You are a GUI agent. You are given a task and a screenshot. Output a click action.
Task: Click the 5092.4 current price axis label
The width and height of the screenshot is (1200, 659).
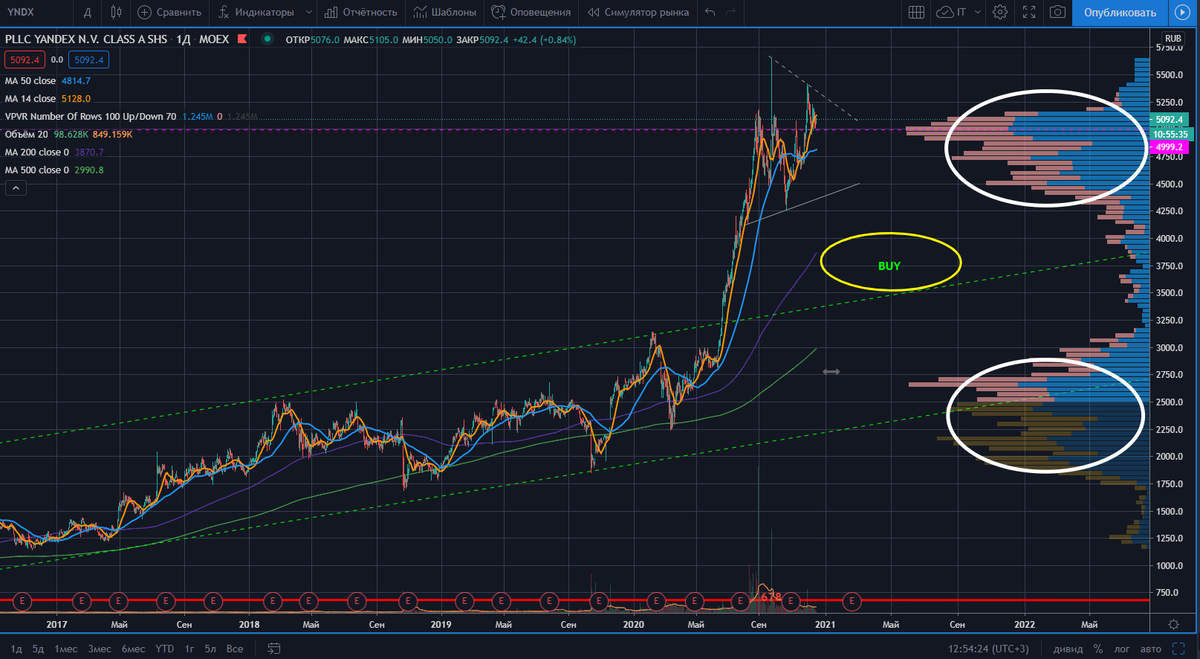1169,120
